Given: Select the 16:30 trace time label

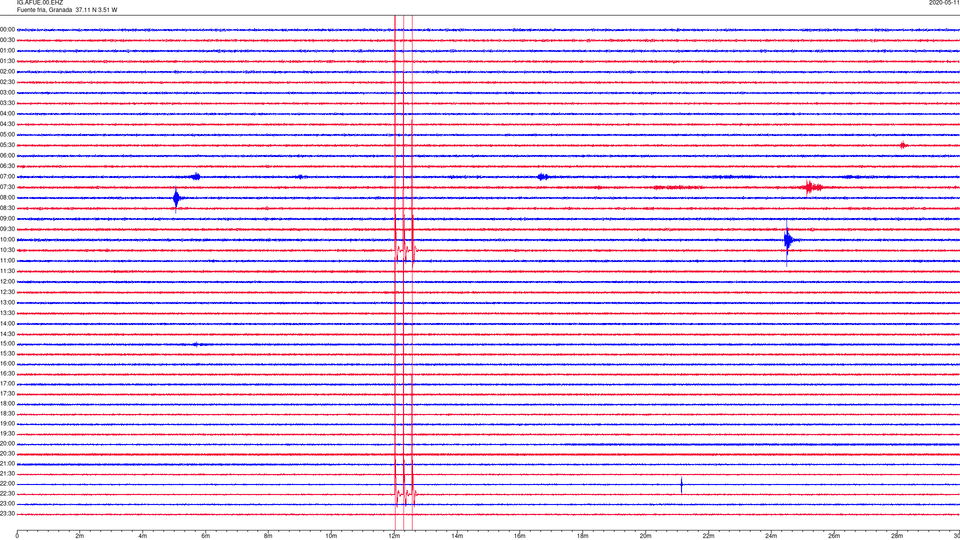Looking at the screenshot, I should [x=8, y=373].
